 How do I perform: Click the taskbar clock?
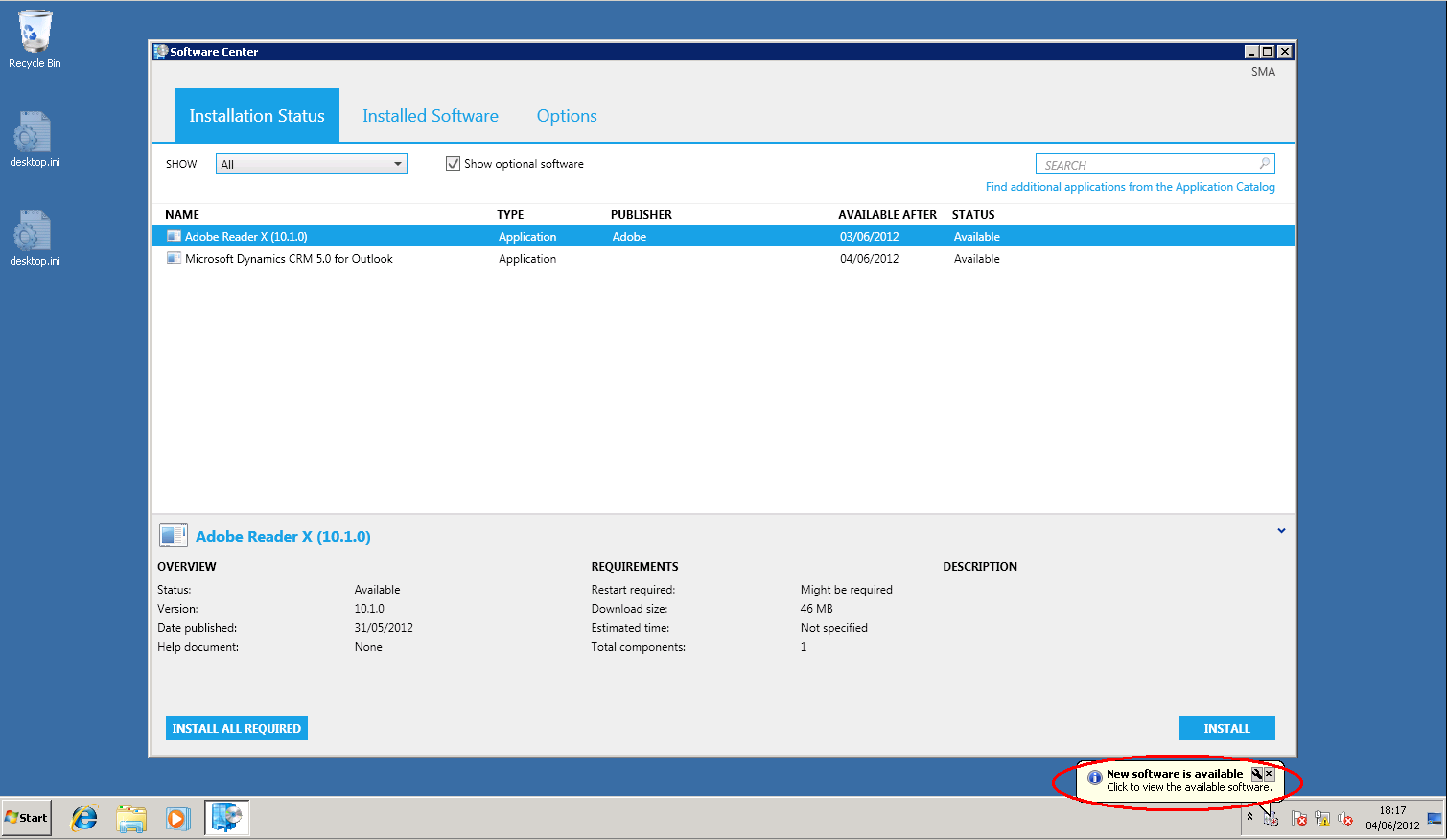click(1392, 818)
